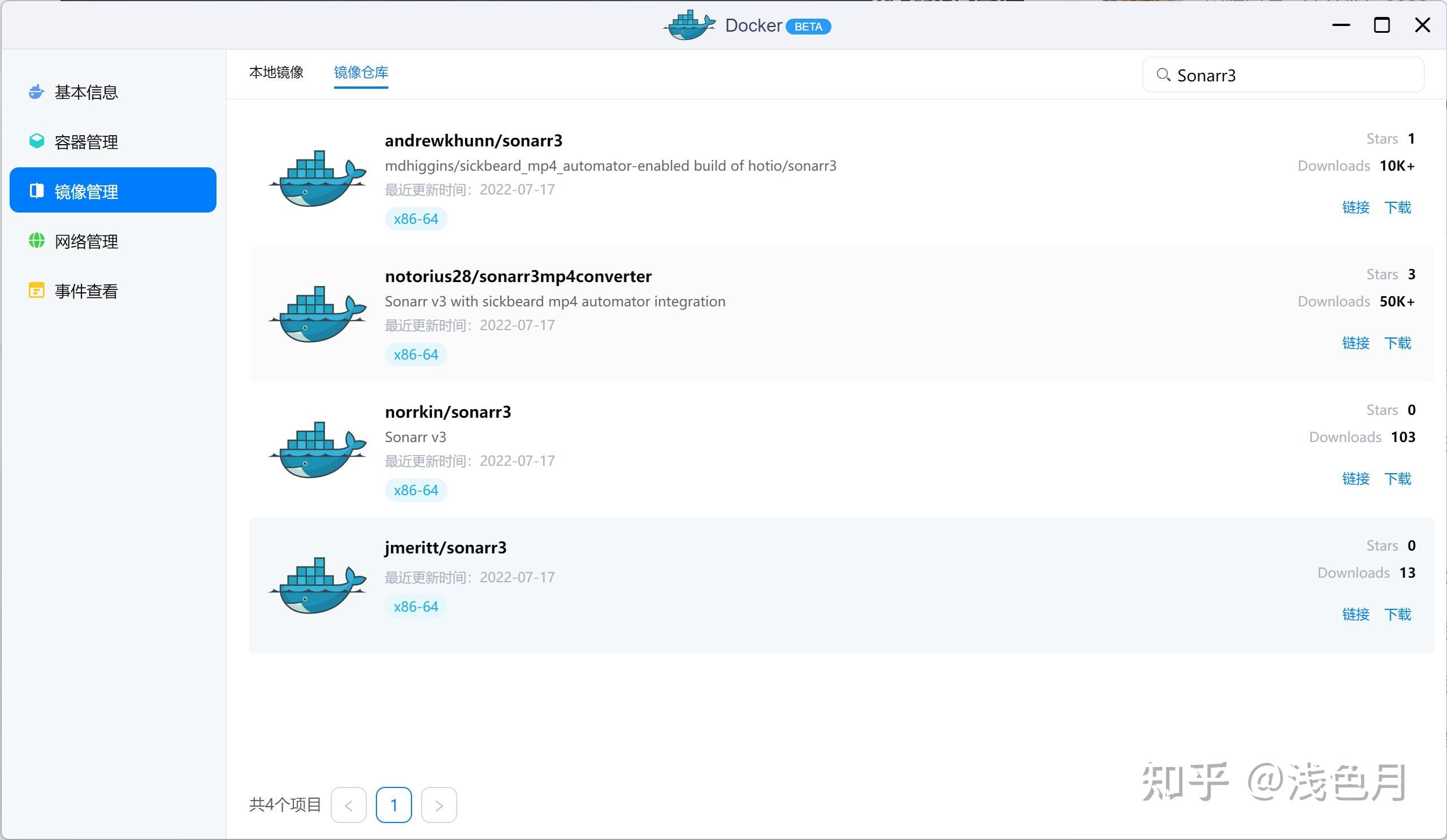Open 基本信息 in the sidebar
The width and height of the screenshot is (1447, 840).
point(86,93)
